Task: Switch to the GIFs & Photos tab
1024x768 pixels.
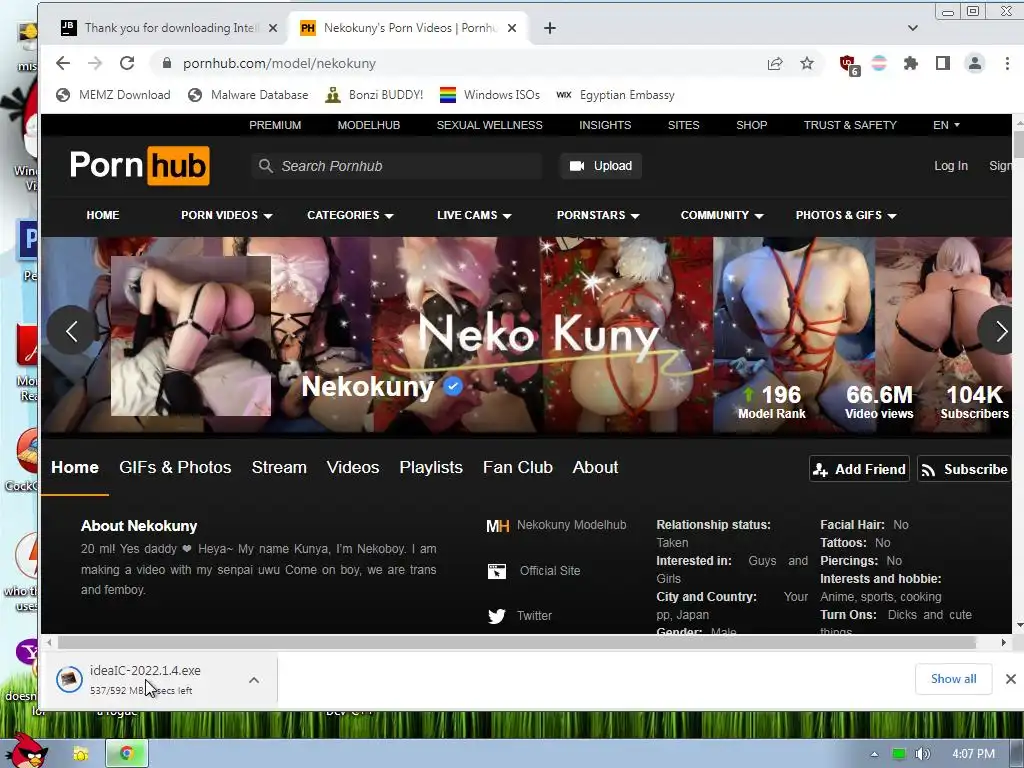Action: click(x=175, y=468)
